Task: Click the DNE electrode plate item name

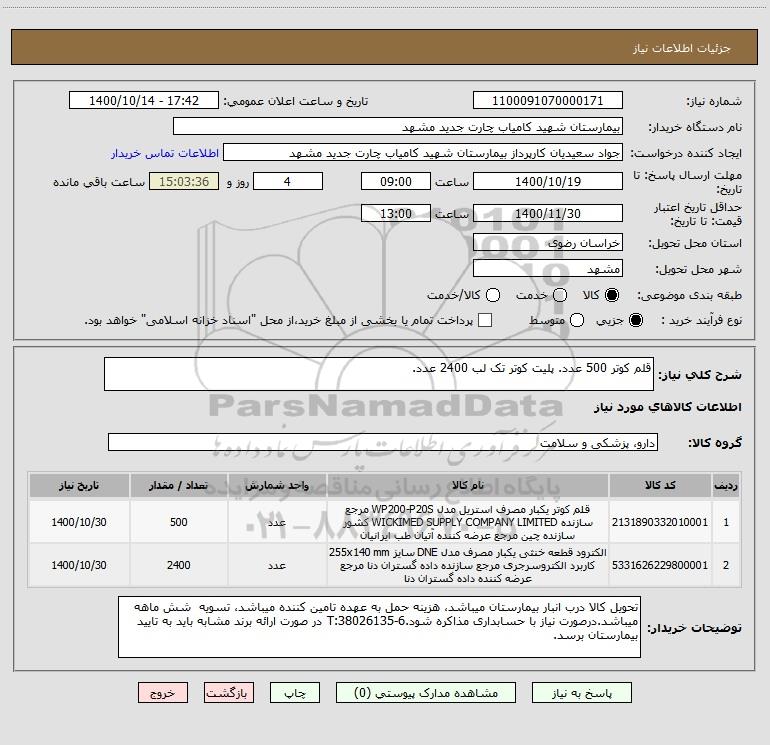Action: coord(468,565)
